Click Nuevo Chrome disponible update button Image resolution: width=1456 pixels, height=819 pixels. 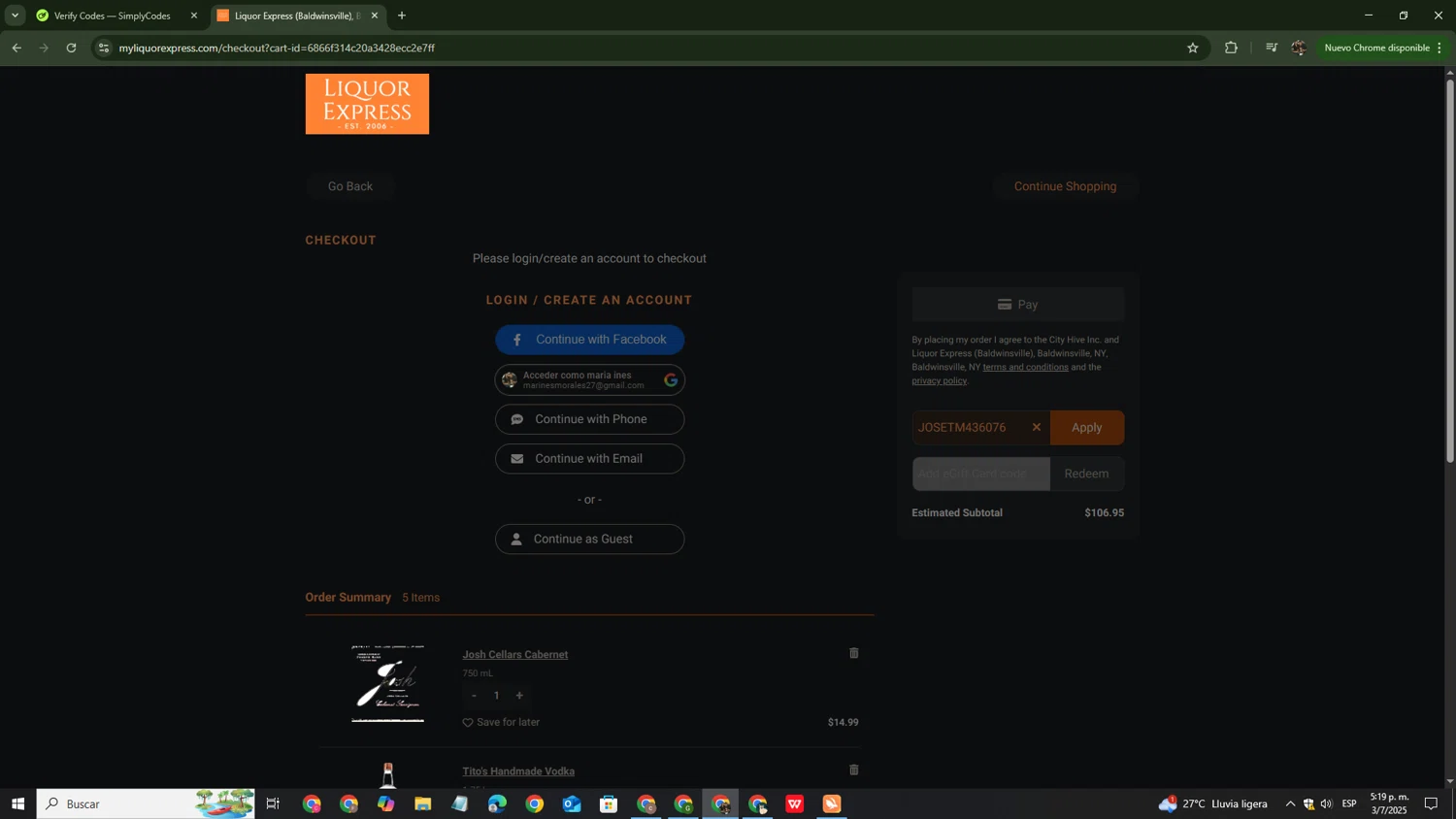coord(1383,48)
